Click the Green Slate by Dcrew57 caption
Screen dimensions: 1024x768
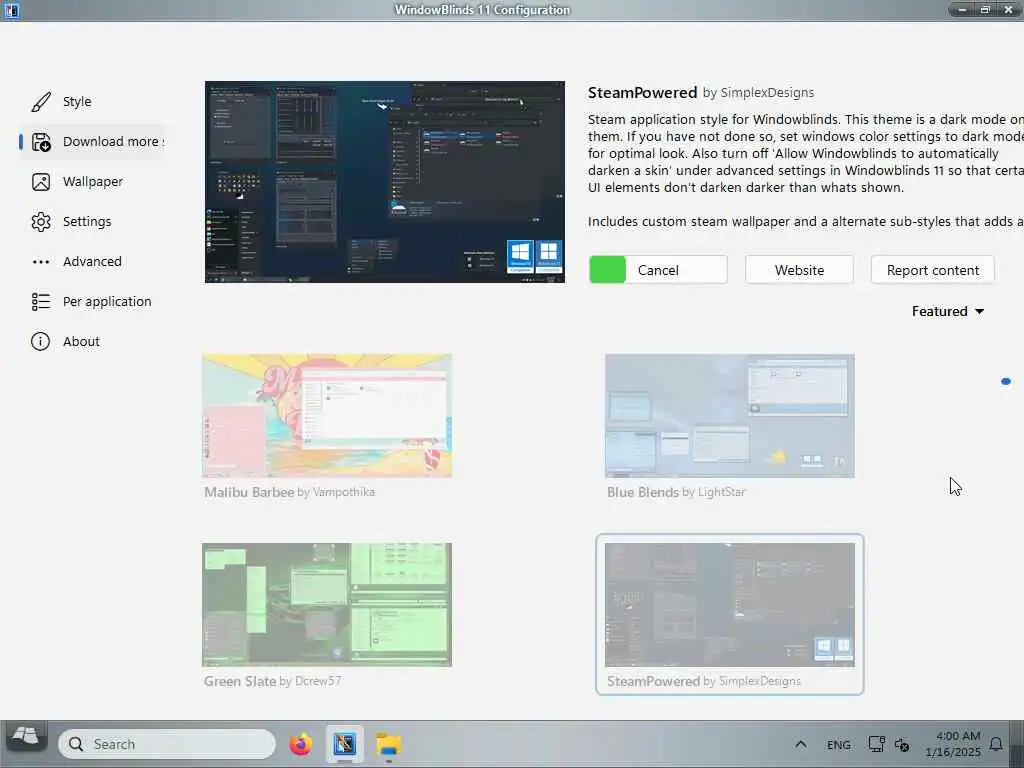click(272, 681)
